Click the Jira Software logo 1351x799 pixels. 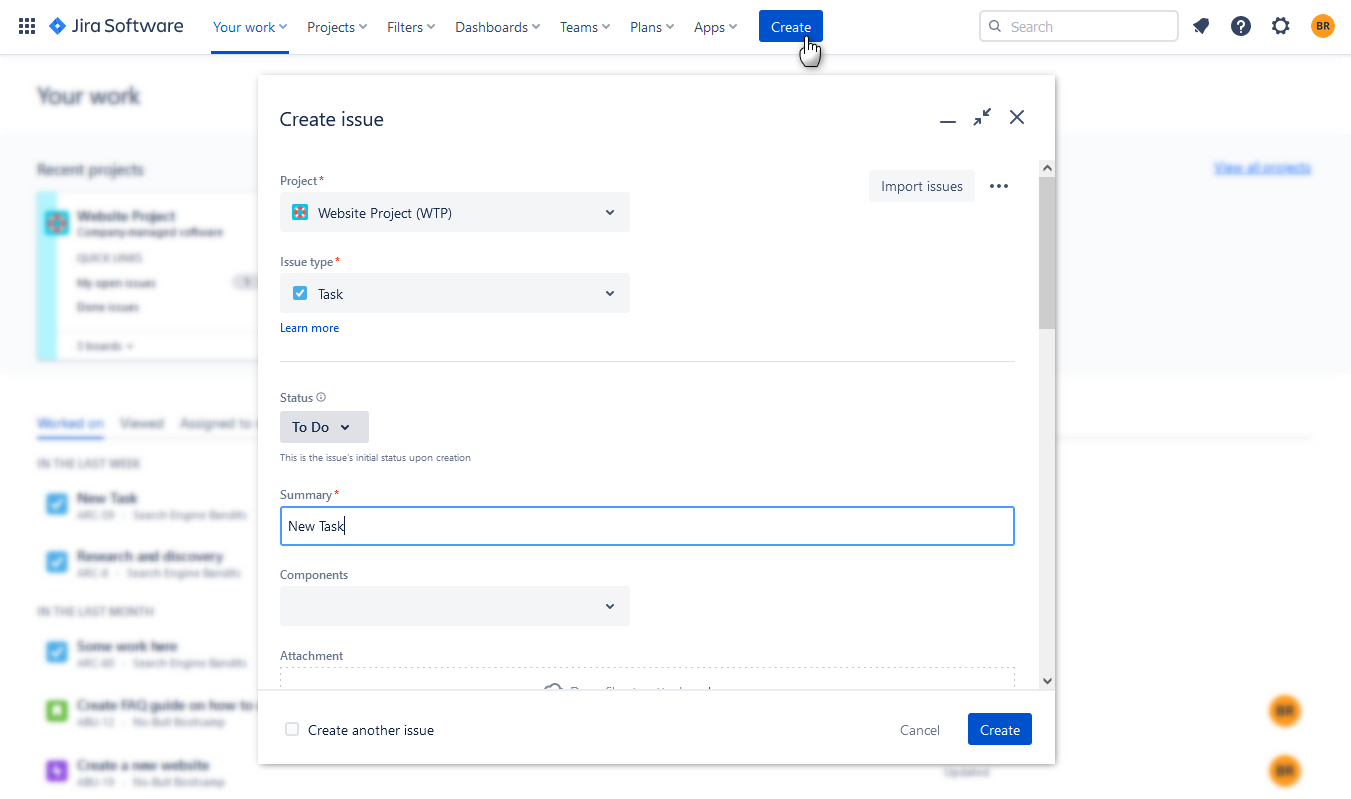click(x=116, y=26)
